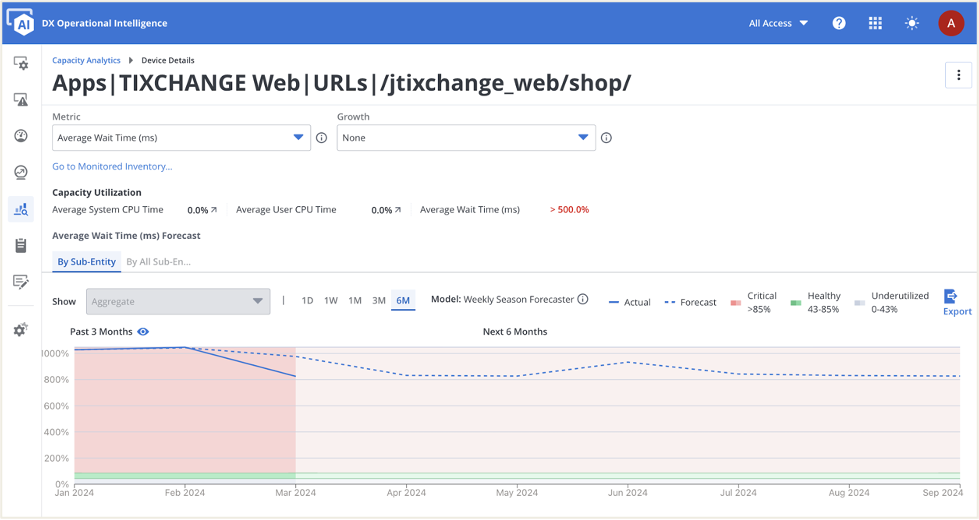This screenshot has height=520, width=979.
Task: Click the Export chart icon
Action: coord(951,296)
